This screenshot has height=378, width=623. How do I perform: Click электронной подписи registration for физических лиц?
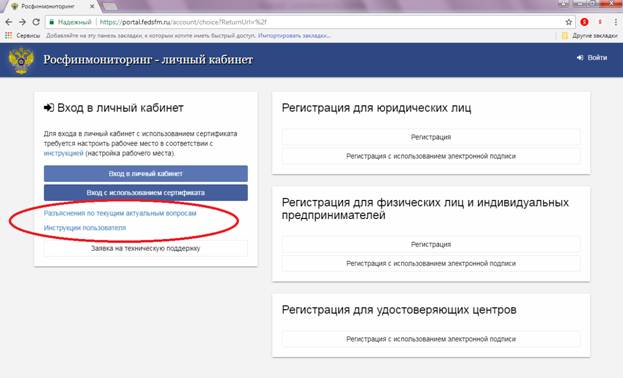431,264
